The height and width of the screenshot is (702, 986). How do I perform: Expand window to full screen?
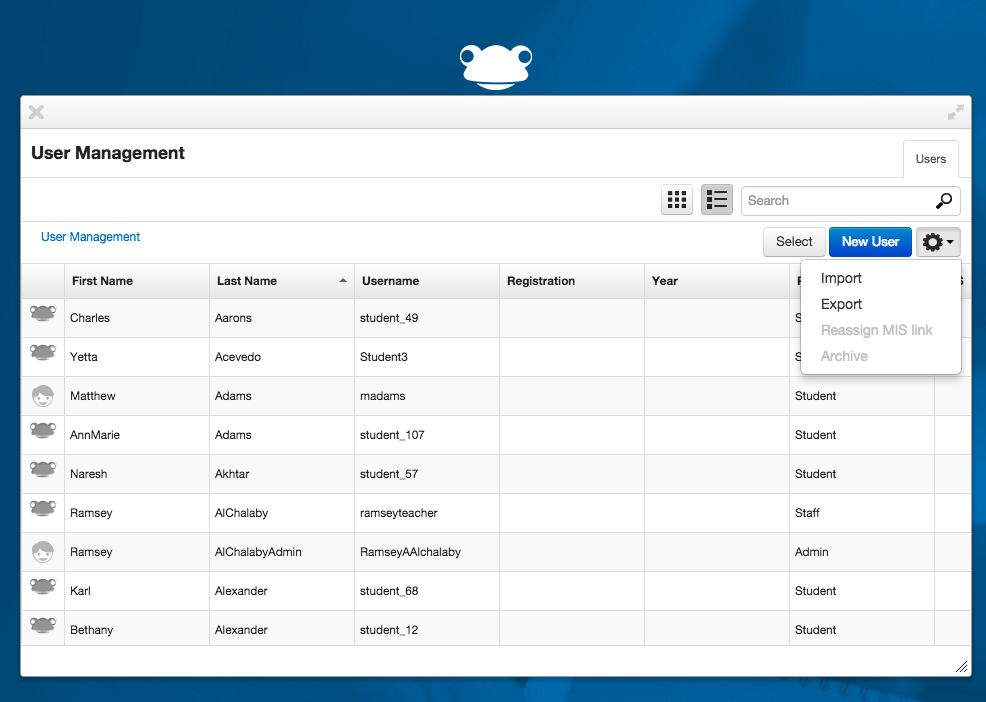tap(955, 113)
